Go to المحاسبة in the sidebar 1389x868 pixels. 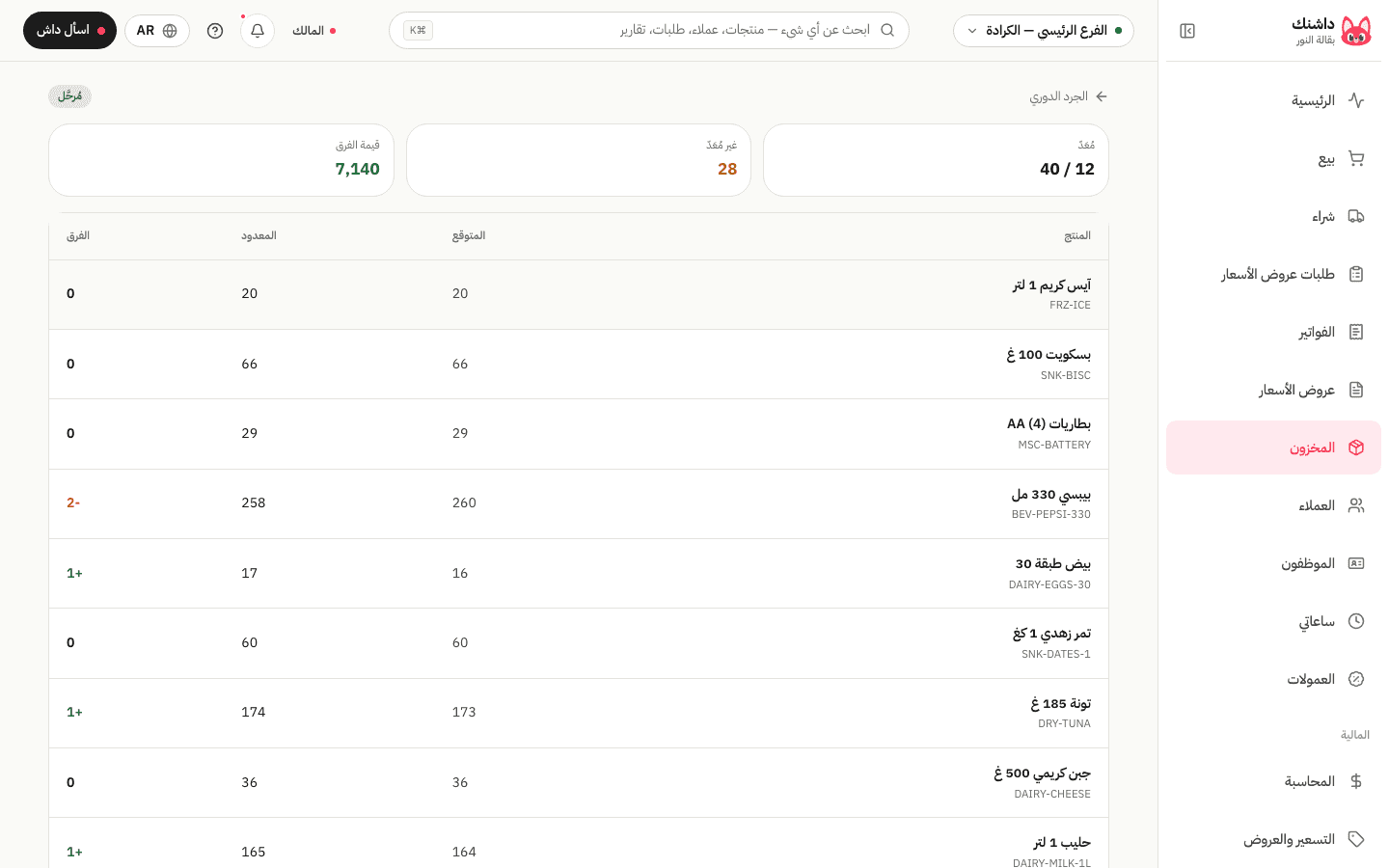coord(1273,781)
